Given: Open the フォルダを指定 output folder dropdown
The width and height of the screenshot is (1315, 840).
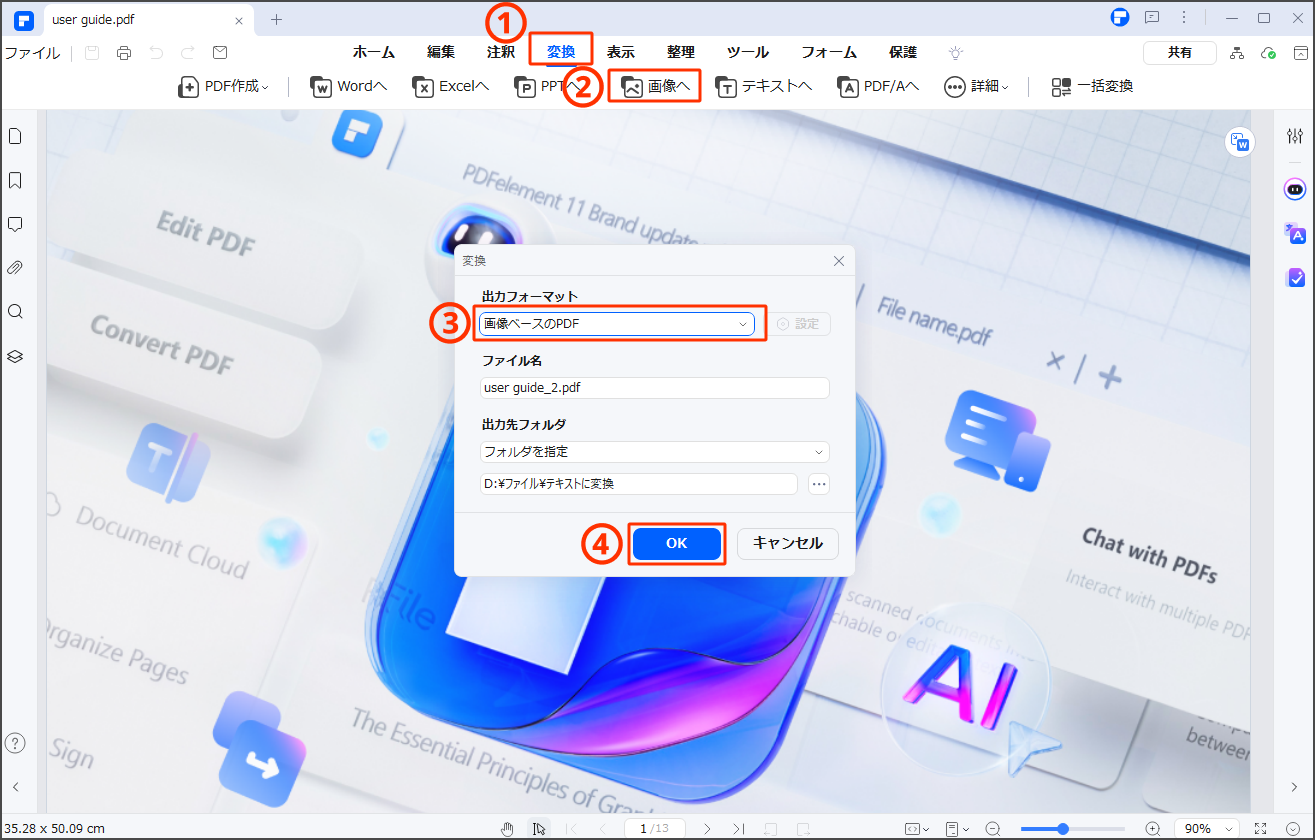Looking at the screenshot, I should pos(655,452).
